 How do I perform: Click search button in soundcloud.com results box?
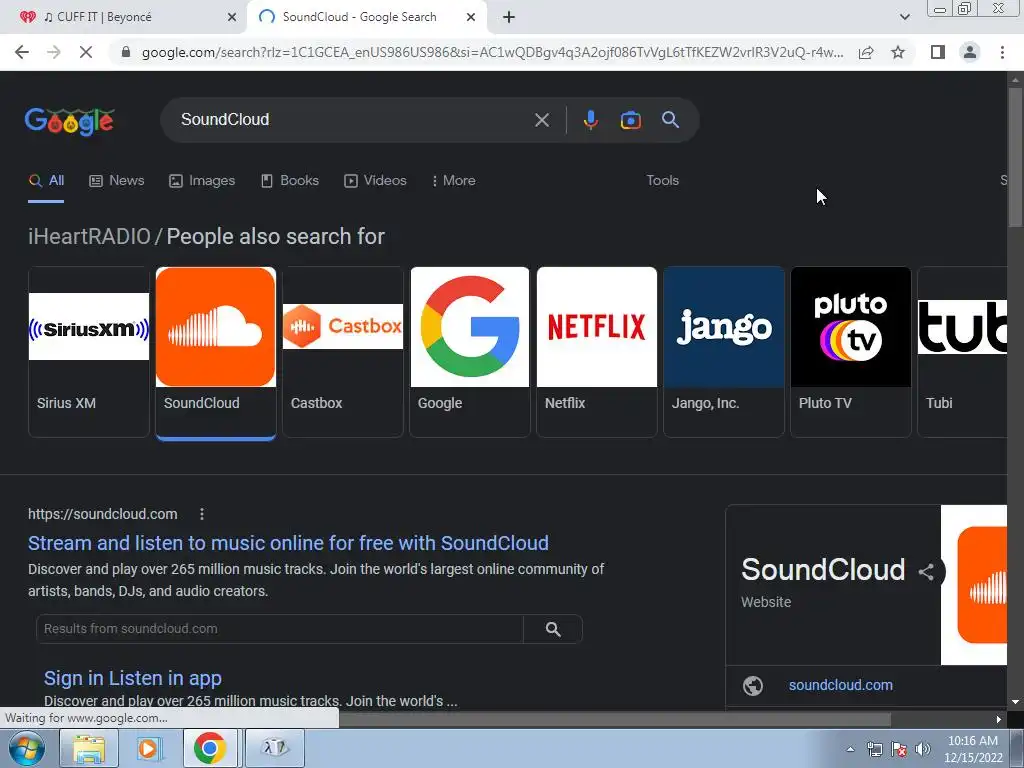pos(553,629)
